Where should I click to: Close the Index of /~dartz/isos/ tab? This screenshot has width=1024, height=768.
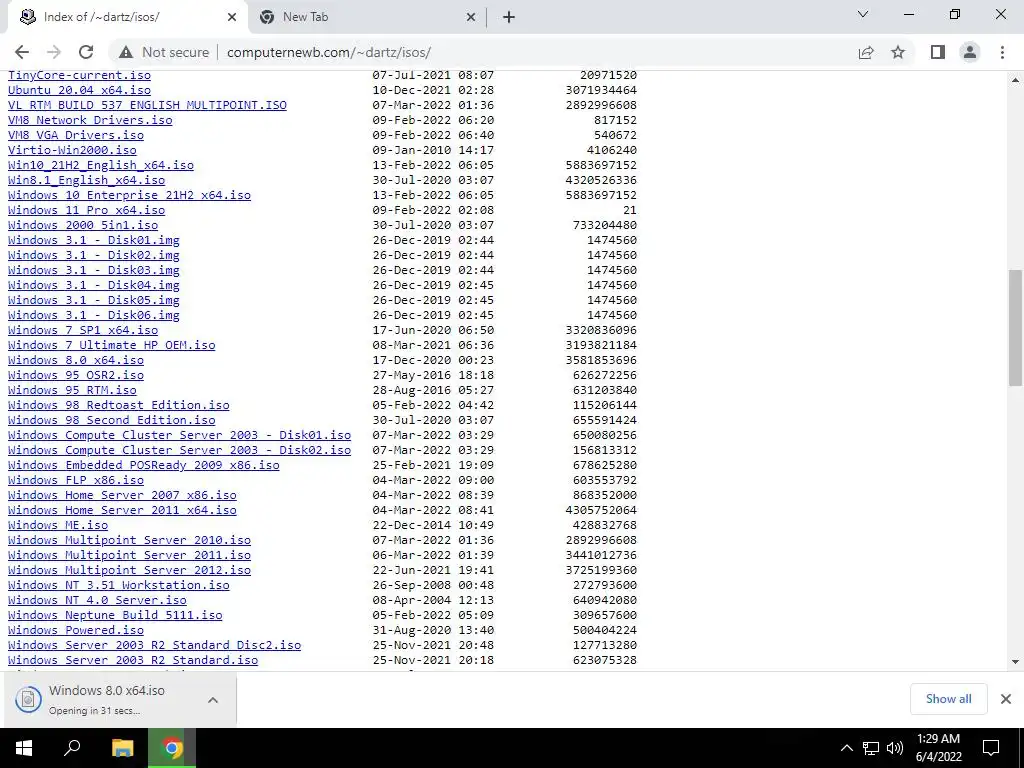(x=232, y=18)
